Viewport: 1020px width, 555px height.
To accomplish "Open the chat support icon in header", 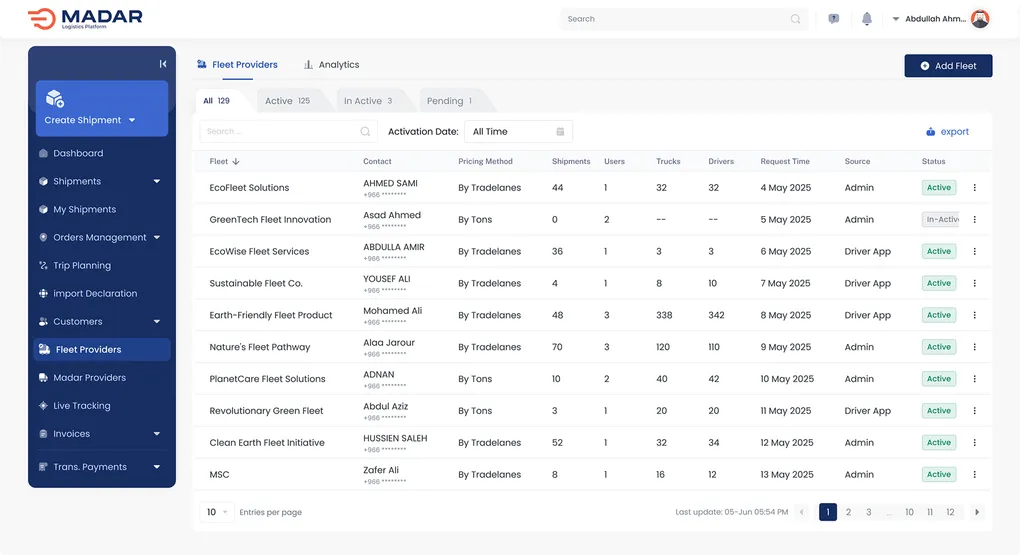I will click(x=834, y=19).
